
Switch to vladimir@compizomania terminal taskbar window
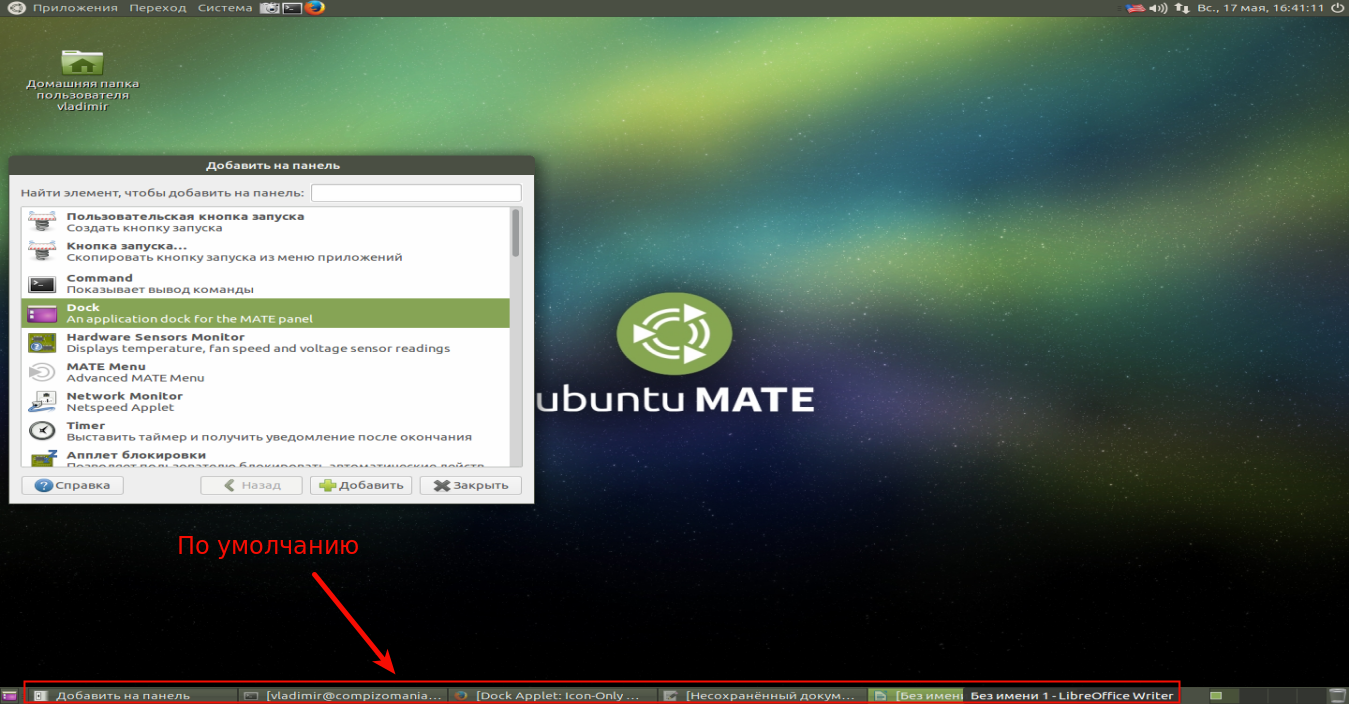click(x=343, y=695)
